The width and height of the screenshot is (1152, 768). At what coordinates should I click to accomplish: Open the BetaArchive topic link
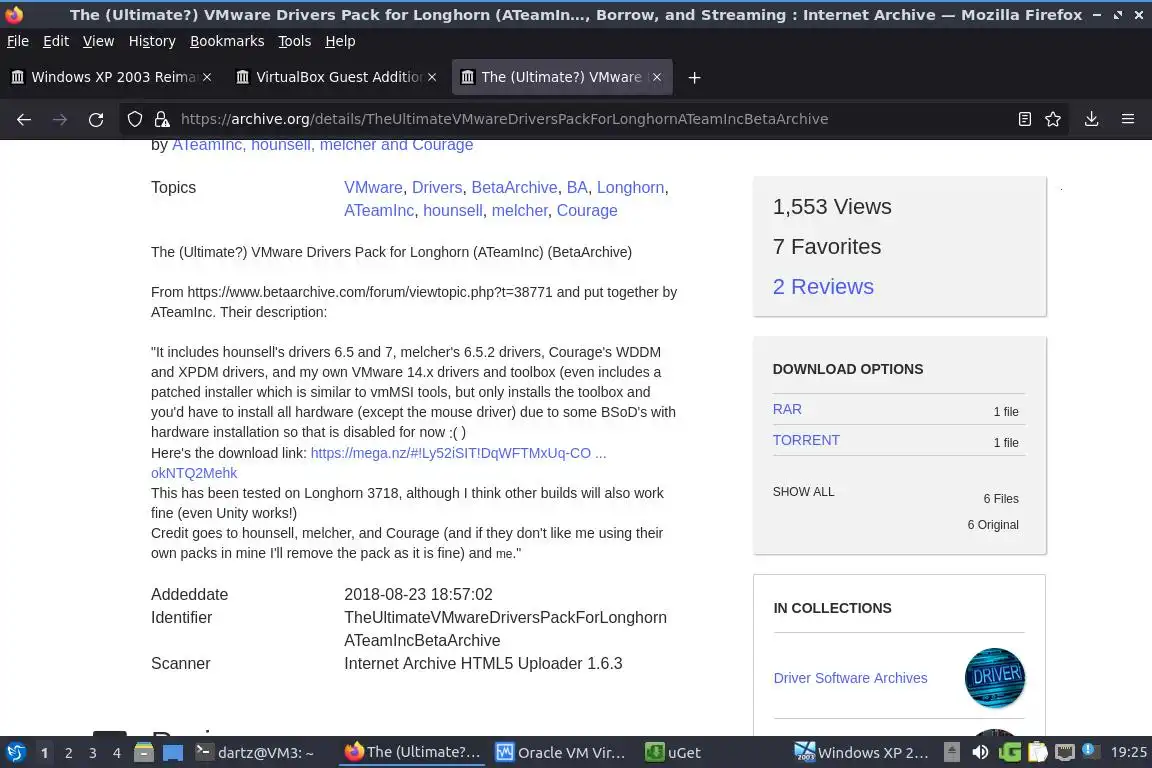click(x=514, y=187)
